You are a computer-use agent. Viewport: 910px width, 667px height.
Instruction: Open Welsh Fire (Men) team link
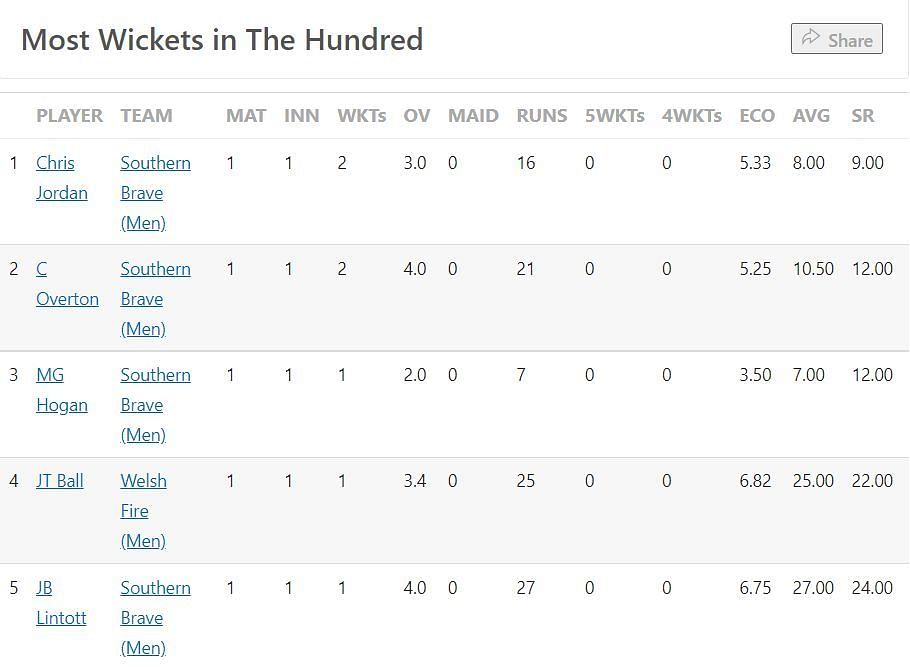point(143,511)
